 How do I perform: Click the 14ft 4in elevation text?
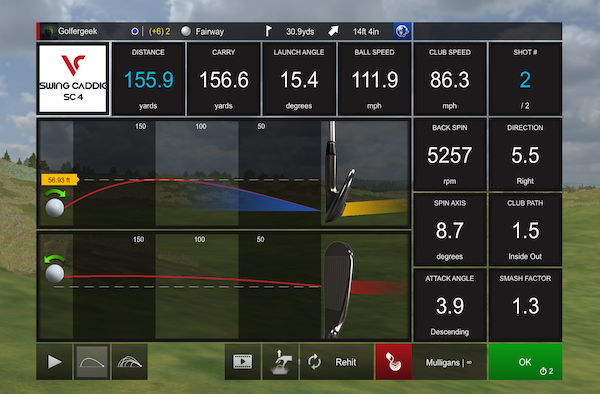point(366,32)
